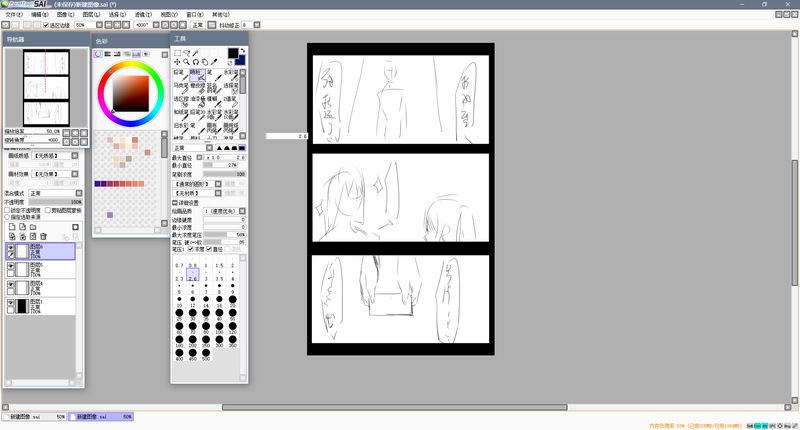Select the eyedropper color picker tool
800x430 pixels.
[x=213, y=62]
